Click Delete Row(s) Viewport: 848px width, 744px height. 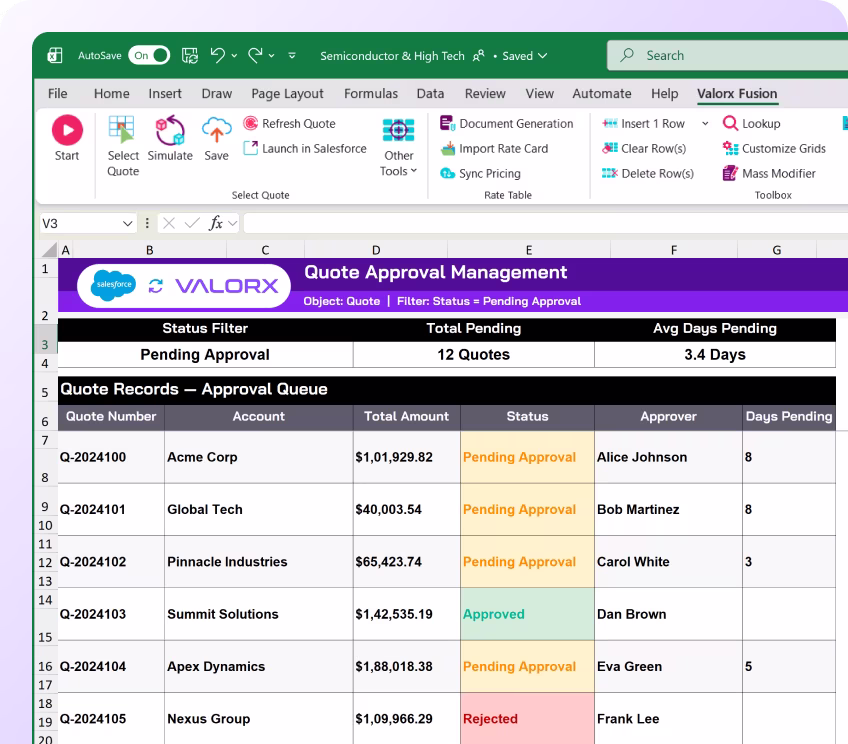pos(648,173)
